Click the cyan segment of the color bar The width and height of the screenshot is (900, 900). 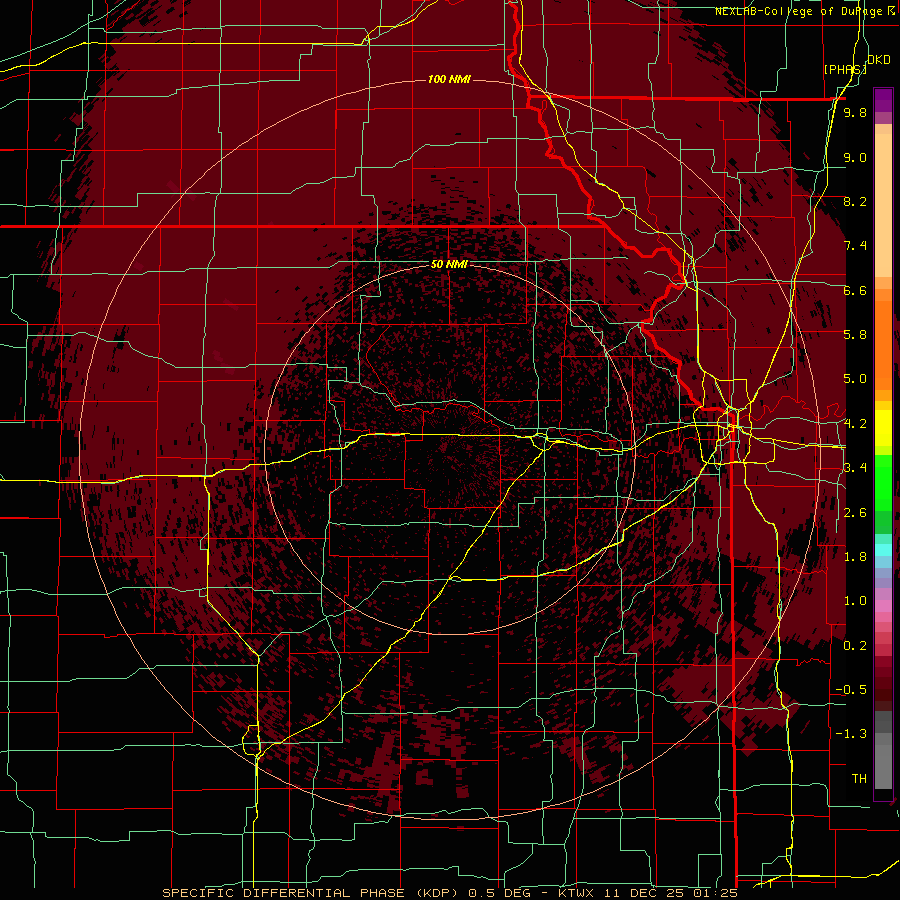[883, 549]
